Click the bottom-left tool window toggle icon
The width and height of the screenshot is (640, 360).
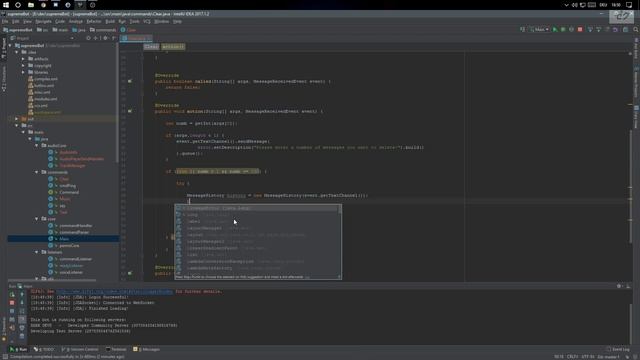[x=4, y=356]
